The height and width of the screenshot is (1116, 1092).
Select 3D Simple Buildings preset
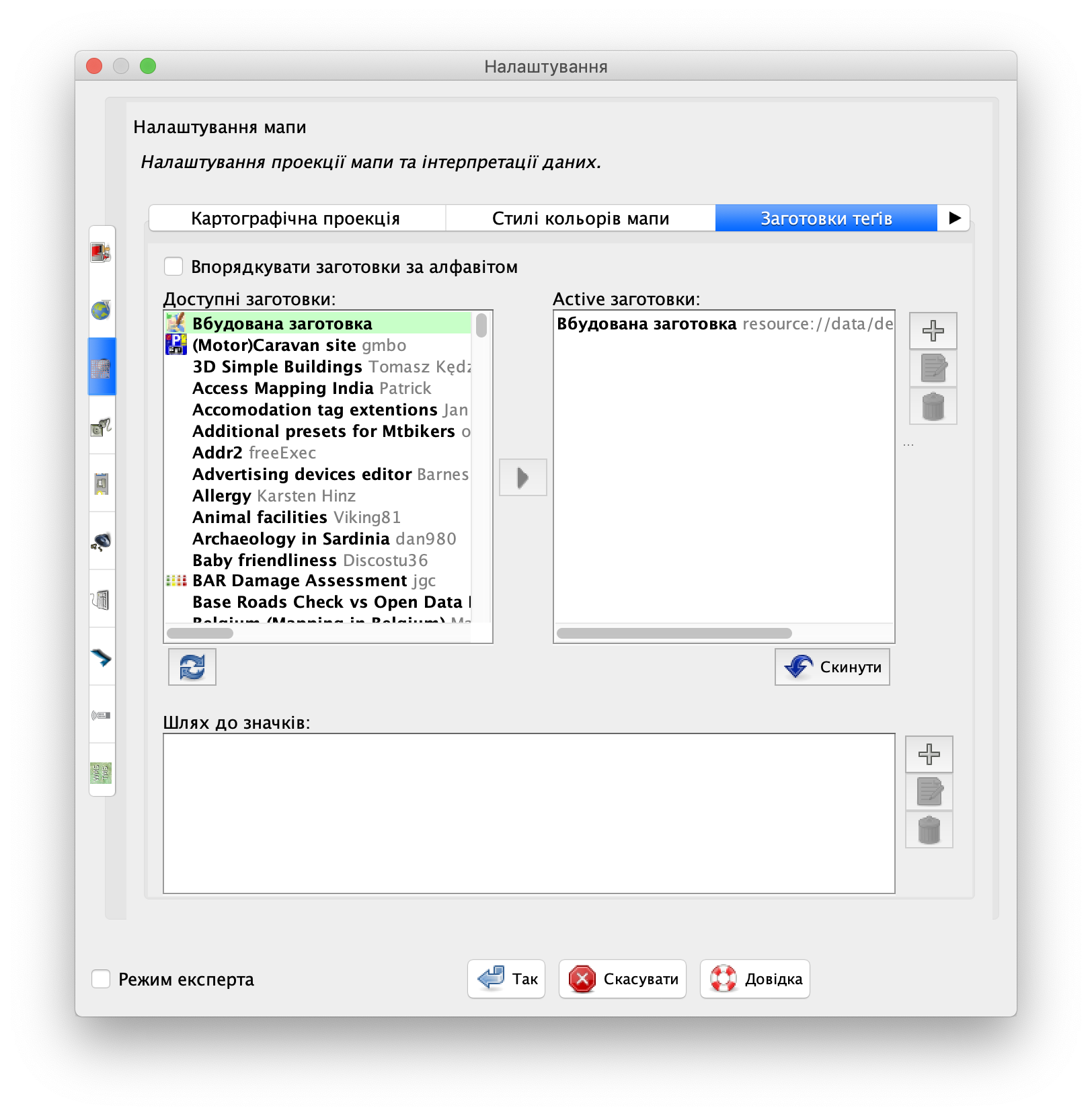pos(318,366)
